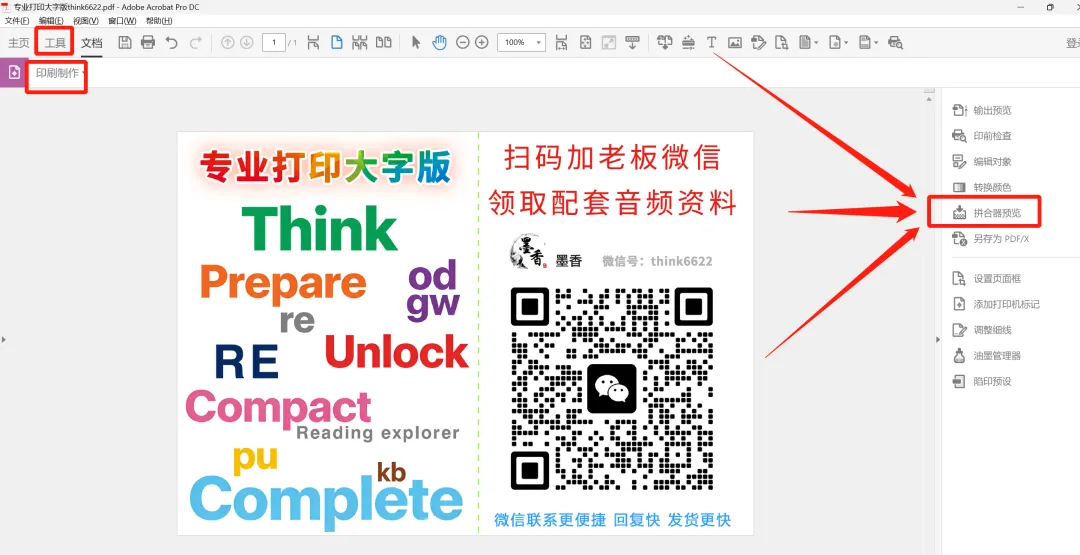Image resolution: width=1080 pixels, height=555 pixels.
Task: Switch to two-page scrolling view
Action: tap(360, 43)
